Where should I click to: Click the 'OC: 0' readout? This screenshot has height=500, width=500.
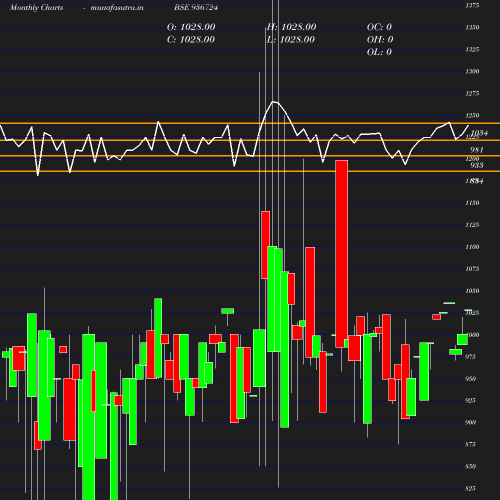point(379,27)
